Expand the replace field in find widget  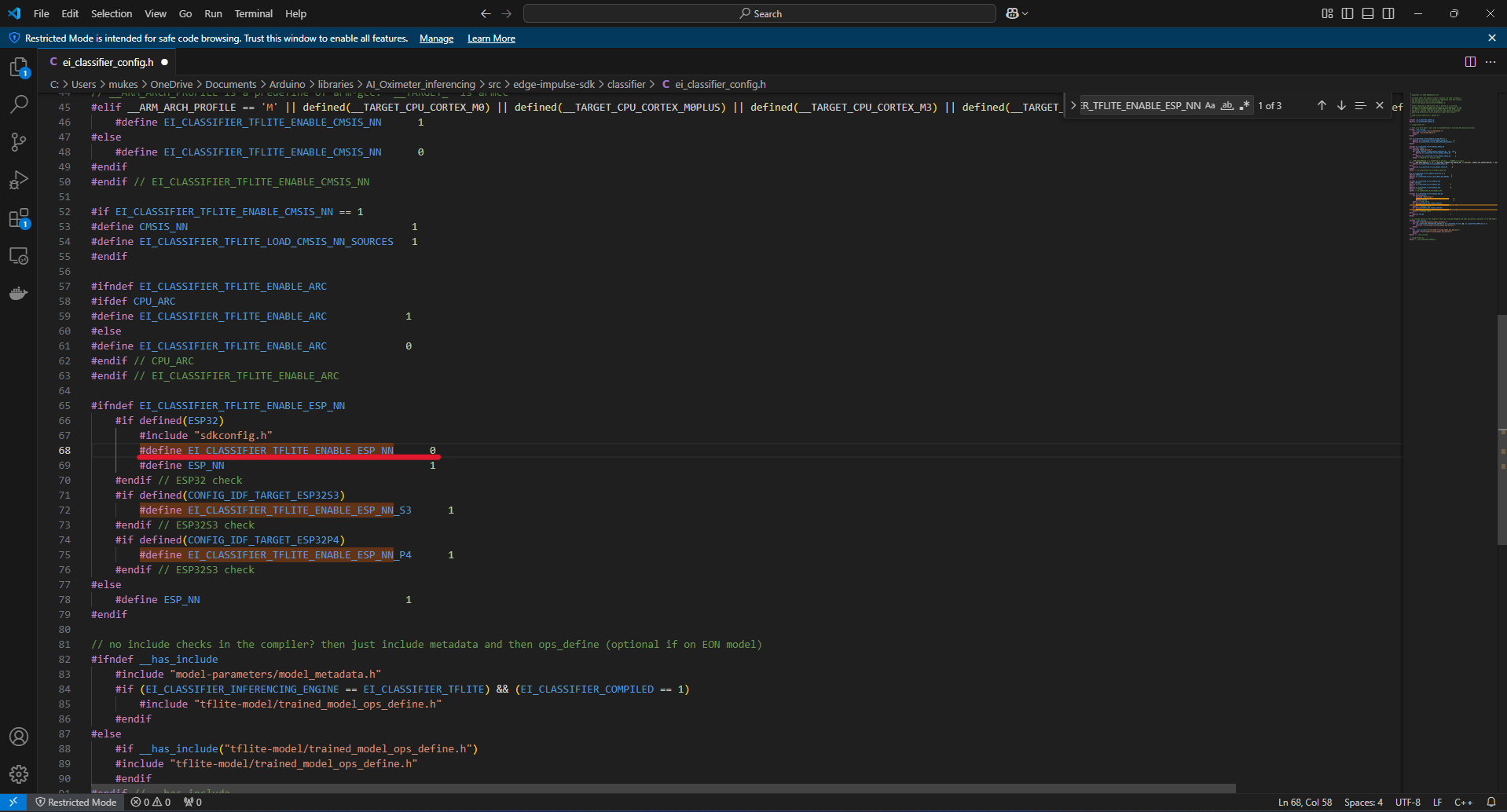pos(1073,105)
